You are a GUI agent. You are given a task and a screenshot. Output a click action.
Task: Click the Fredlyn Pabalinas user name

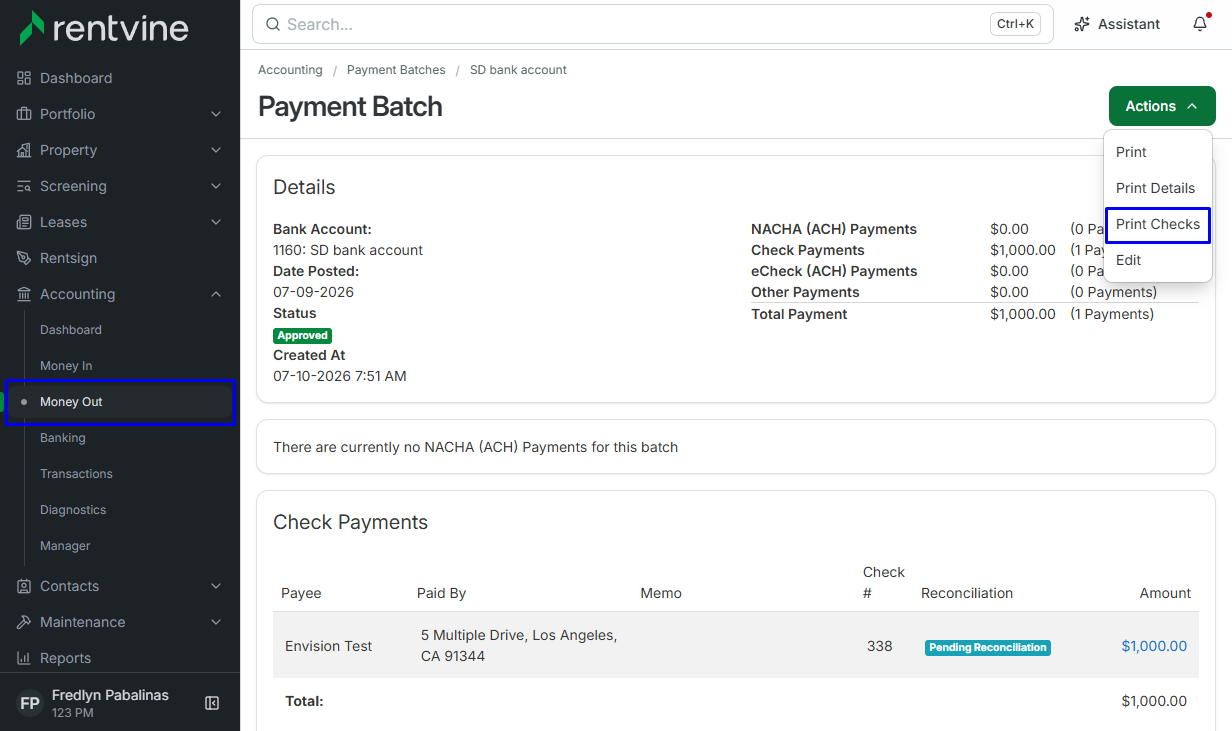[x=110, y=695]
